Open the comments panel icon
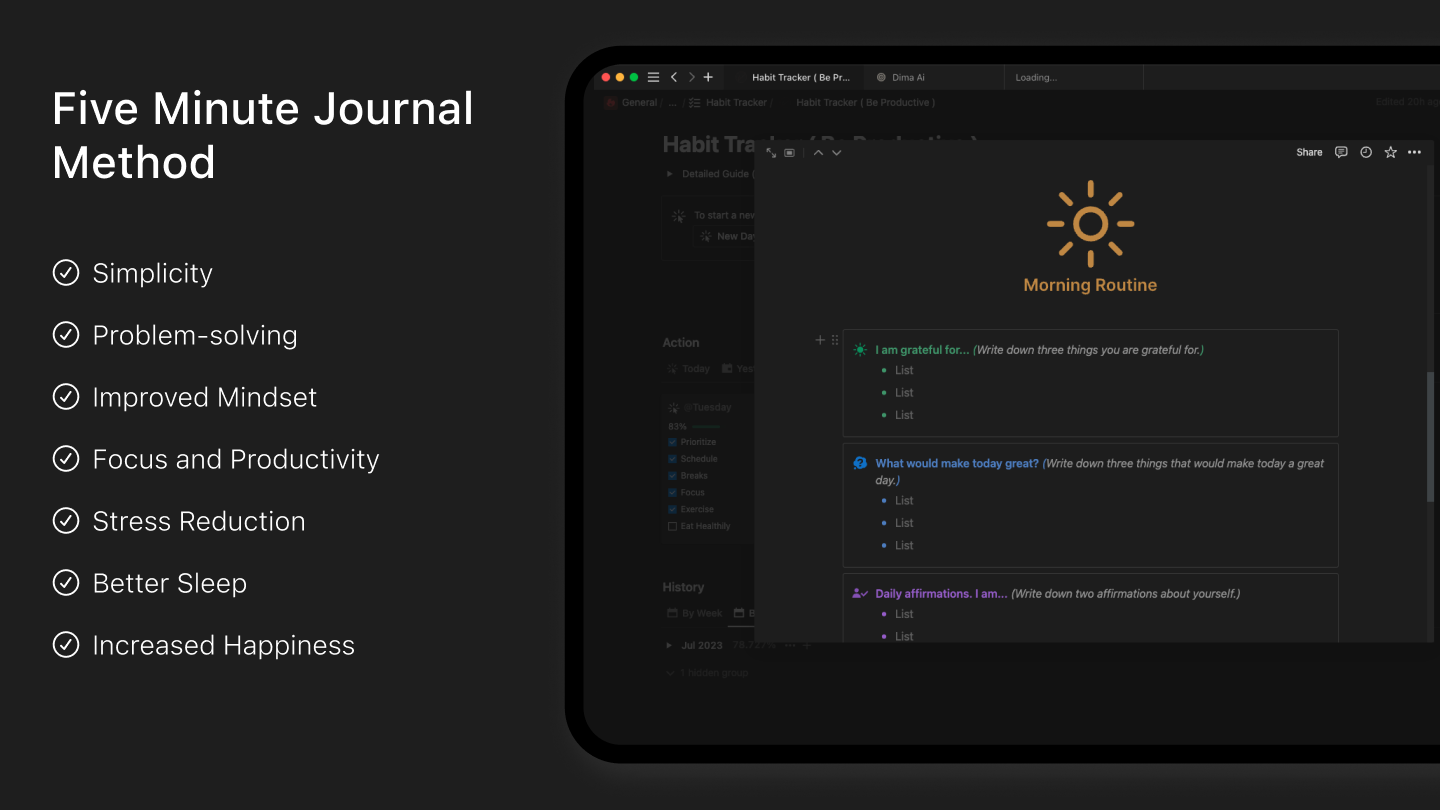Viewport: 1440px width, 810px height. pyautogui.click(x=1341, y=152)
